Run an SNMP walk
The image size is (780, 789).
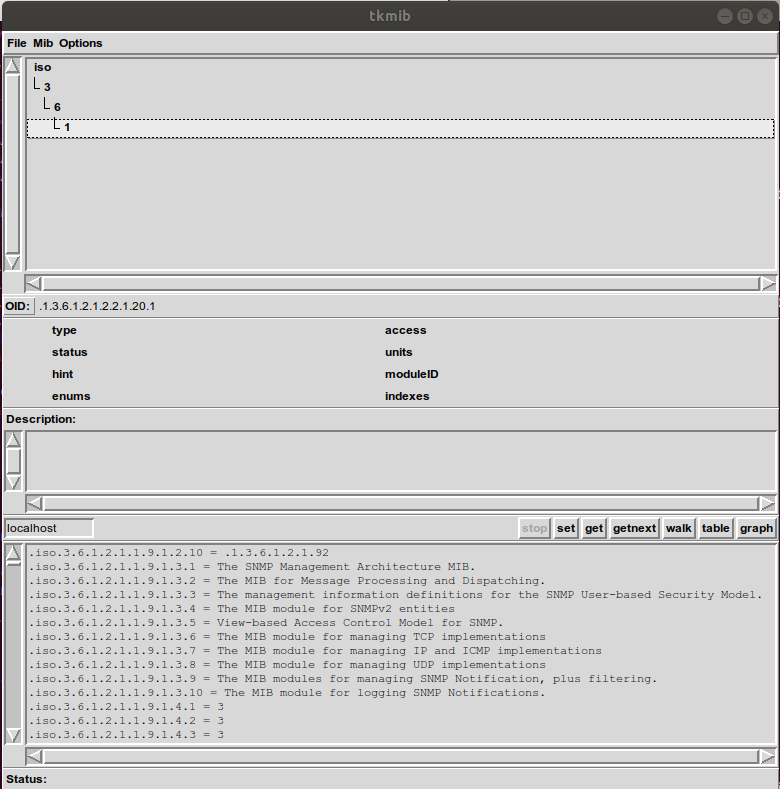coord(678,528)
